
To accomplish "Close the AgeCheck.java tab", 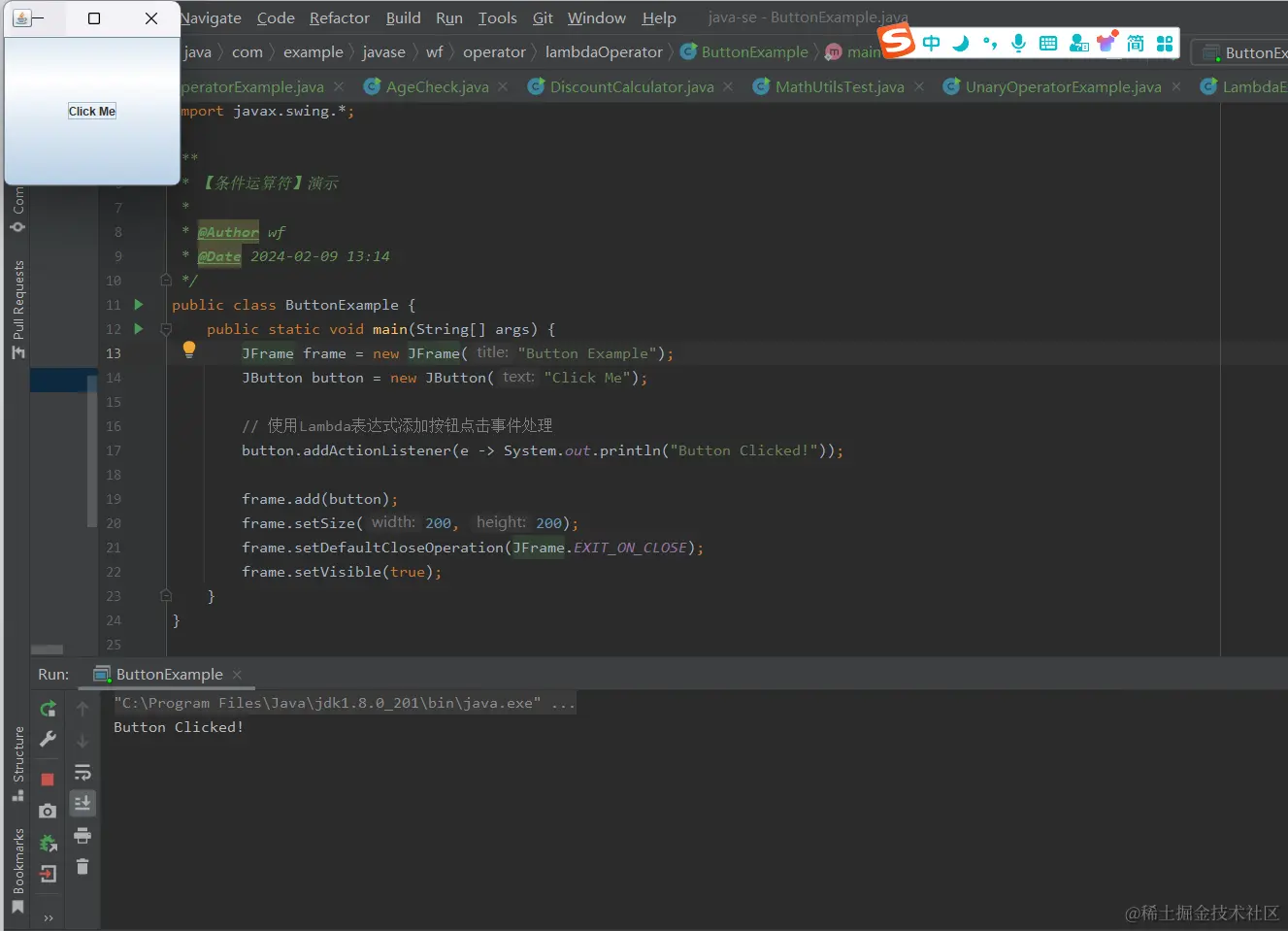I will coord(503,87).
